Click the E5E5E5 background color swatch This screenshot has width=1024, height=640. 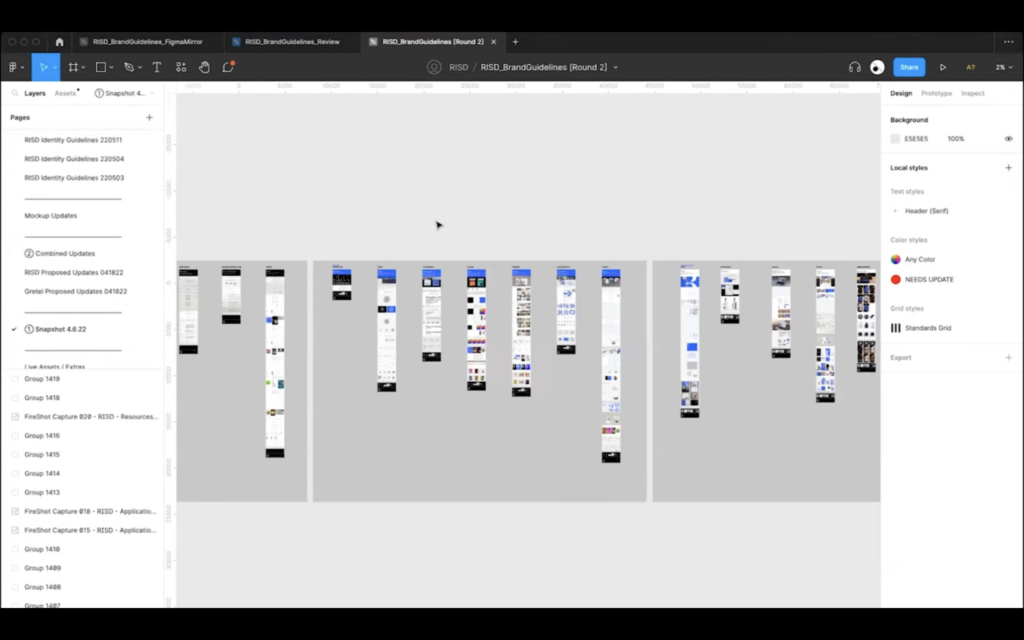pyautogui.click(x=895, y=139)
